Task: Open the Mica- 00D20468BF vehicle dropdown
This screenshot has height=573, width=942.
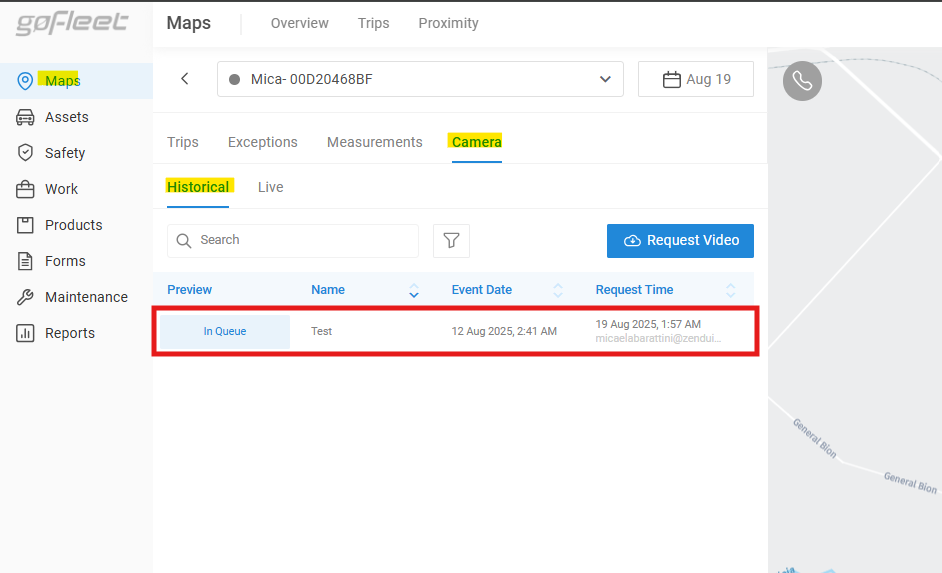Action: click(420, 79)
